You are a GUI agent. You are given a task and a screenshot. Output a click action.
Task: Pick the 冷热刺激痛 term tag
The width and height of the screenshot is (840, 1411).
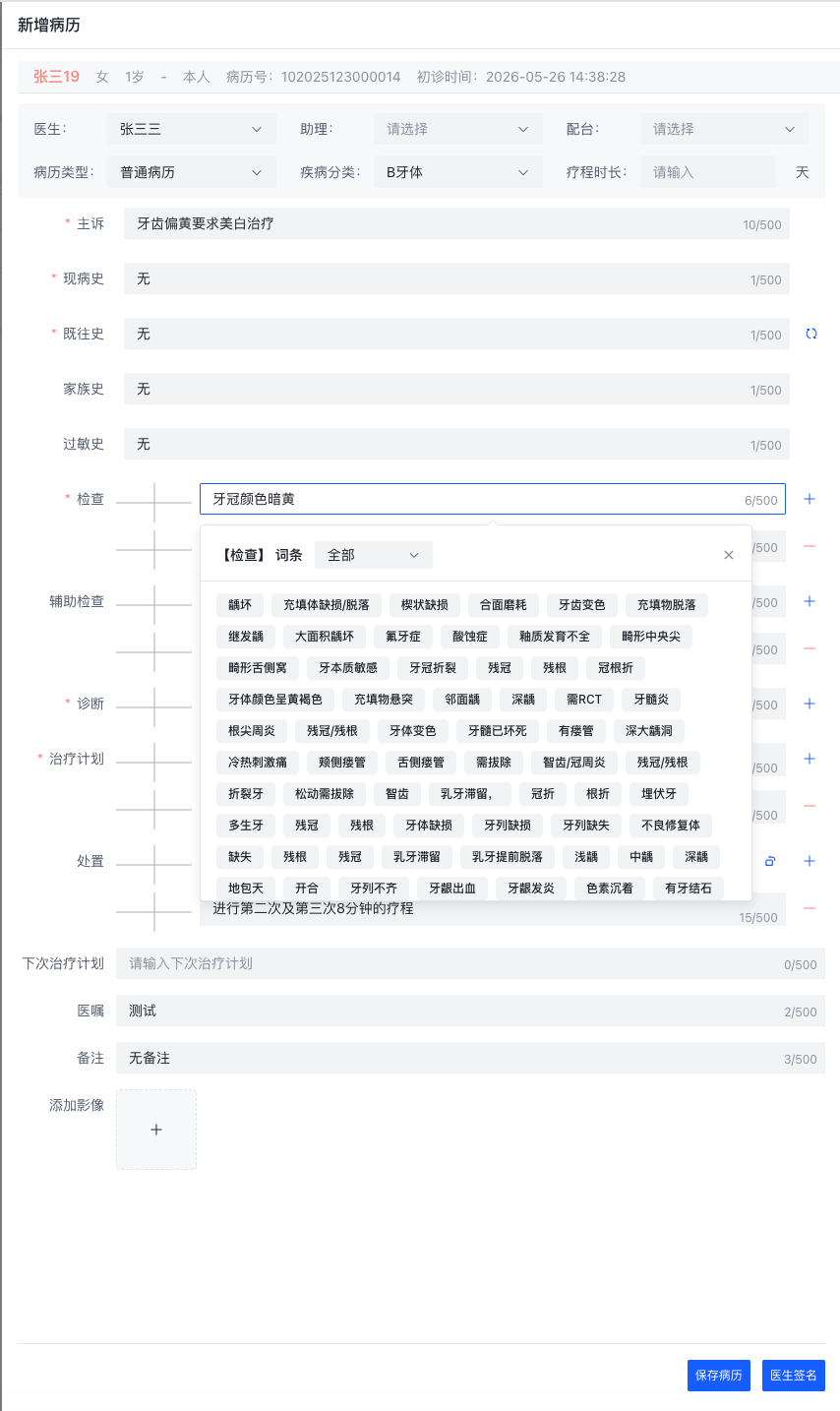(x=258, y=763)
